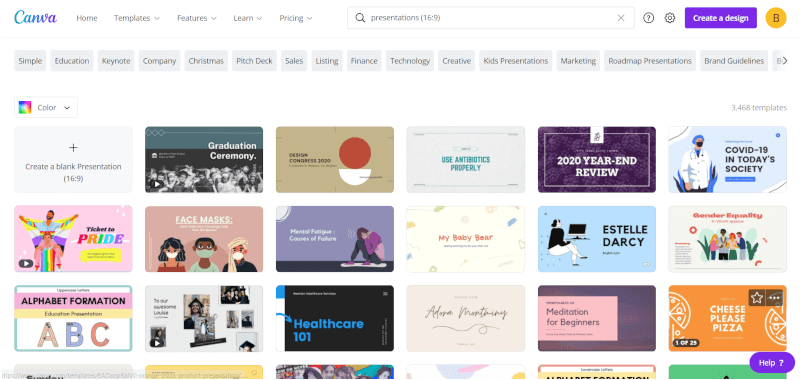Open the To our awesome Louise template

(x=204, y=318)
